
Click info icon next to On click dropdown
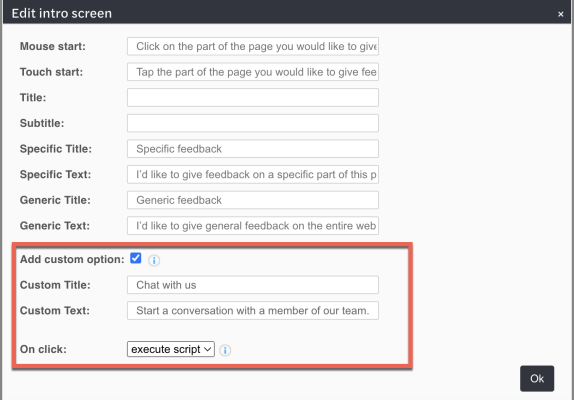coord(225,350)
